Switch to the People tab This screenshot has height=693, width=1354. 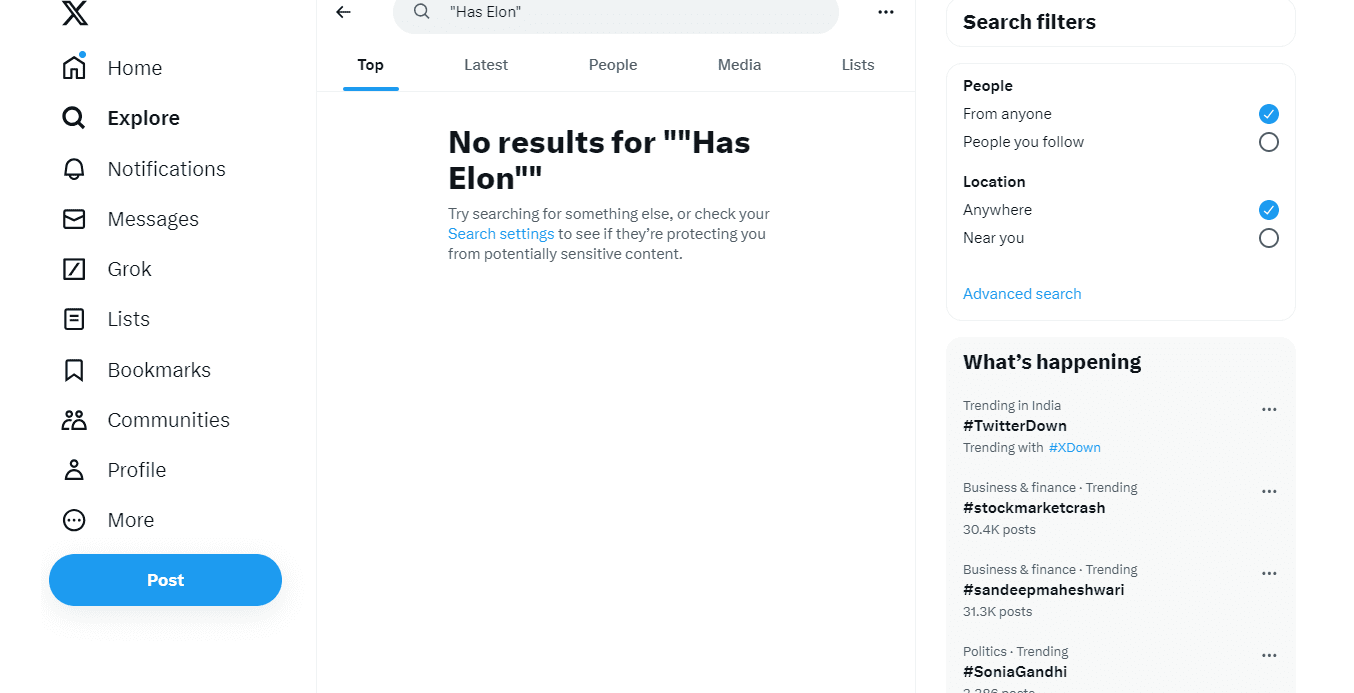point(613,65)
